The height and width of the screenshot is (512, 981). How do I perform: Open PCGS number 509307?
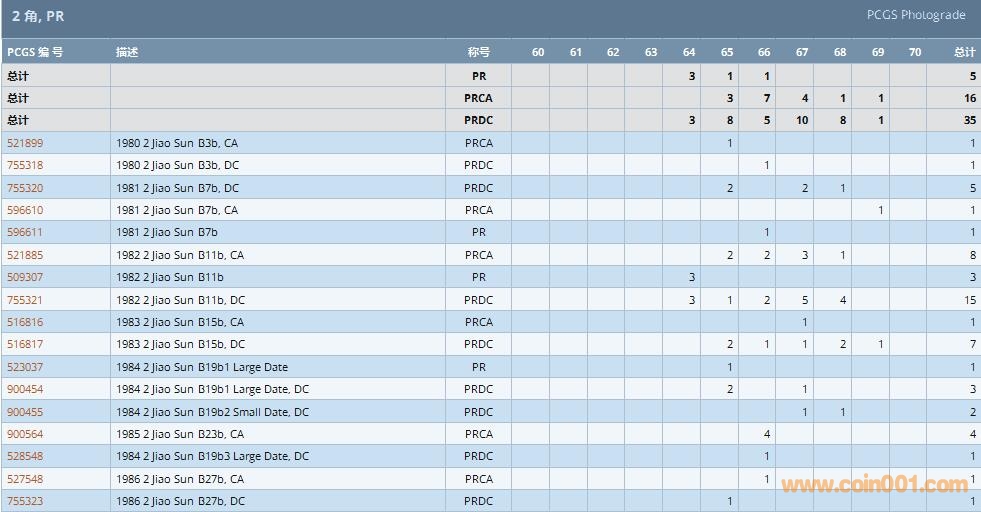[25, 277]
